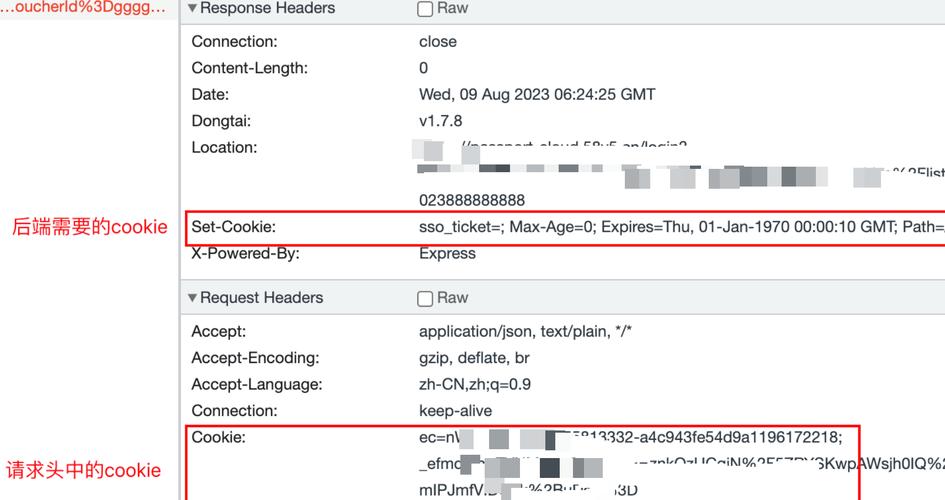Click the Accept value application/json

tap(525, 331)
